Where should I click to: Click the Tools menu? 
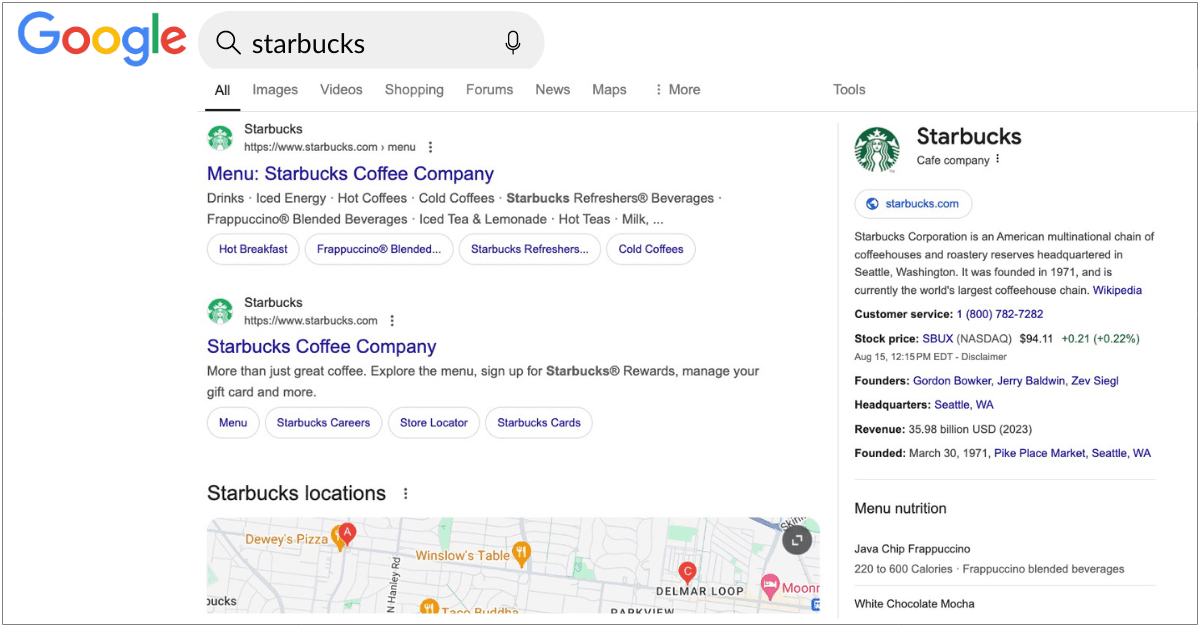(x=848, y=90)
